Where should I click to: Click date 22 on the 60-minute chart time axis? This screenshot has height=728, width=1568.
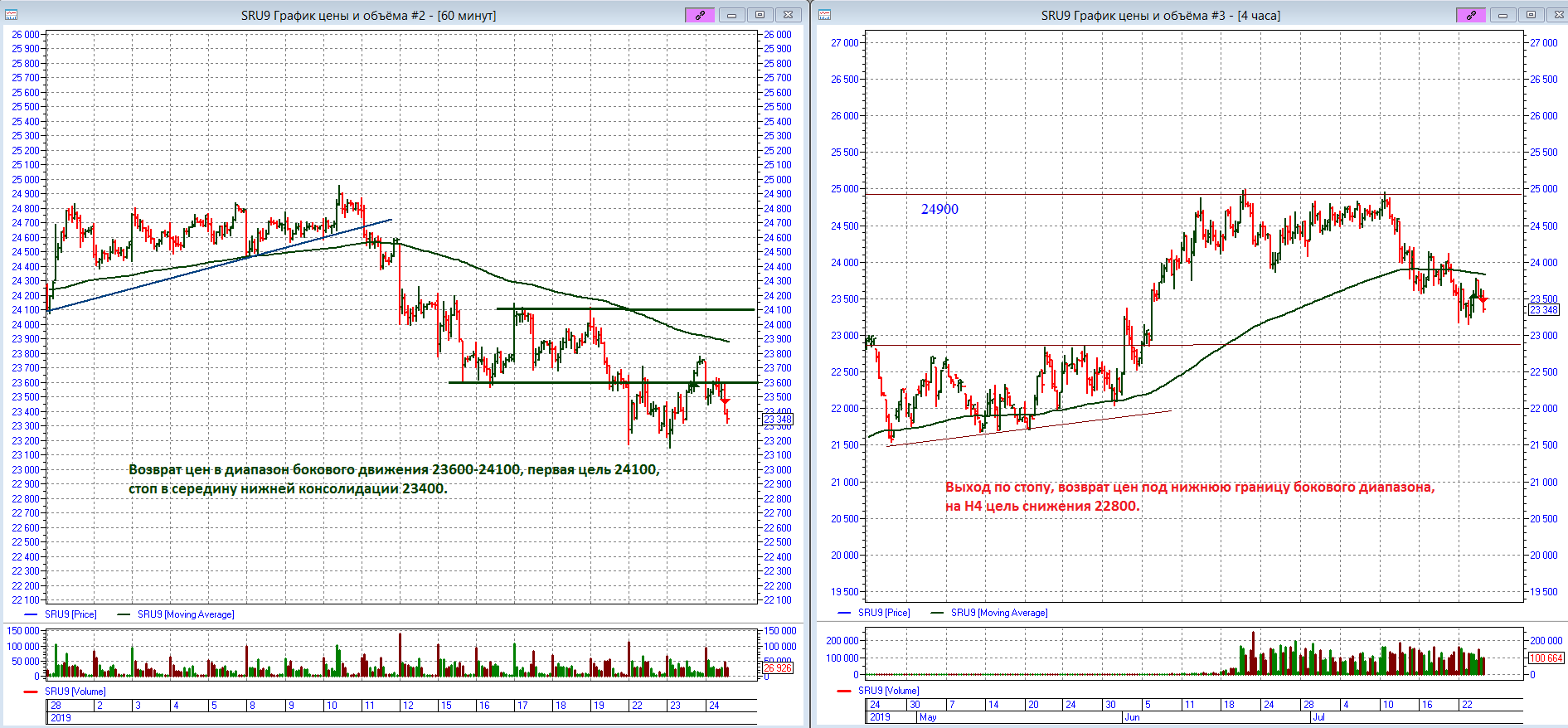pos(637,706)
